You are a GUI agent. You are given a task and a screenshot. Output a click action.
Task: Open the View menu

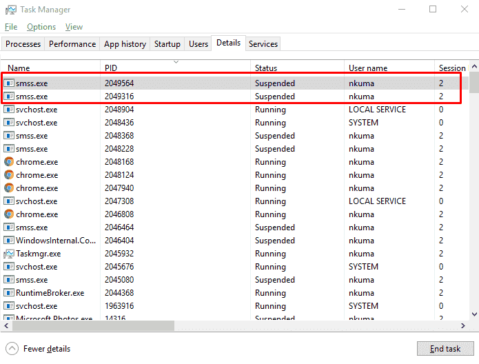coord(74,27)
